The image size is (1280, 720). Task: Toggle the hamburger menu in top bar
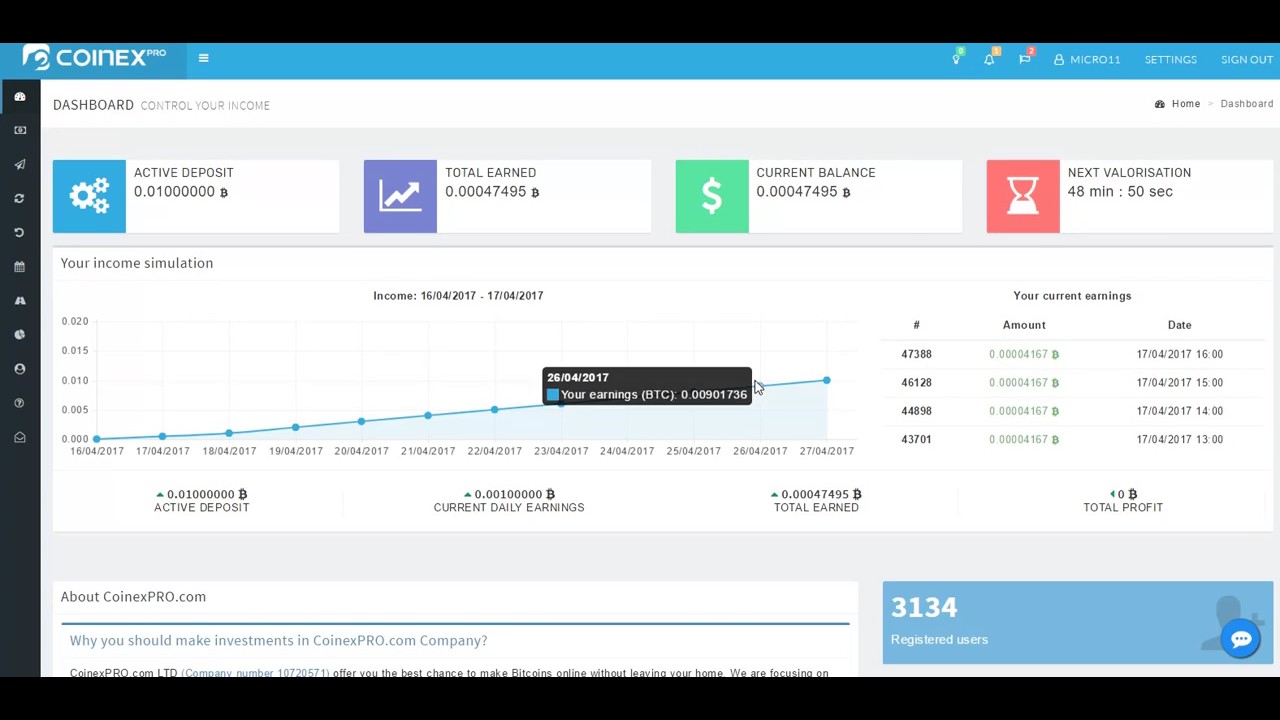point(203,58)
